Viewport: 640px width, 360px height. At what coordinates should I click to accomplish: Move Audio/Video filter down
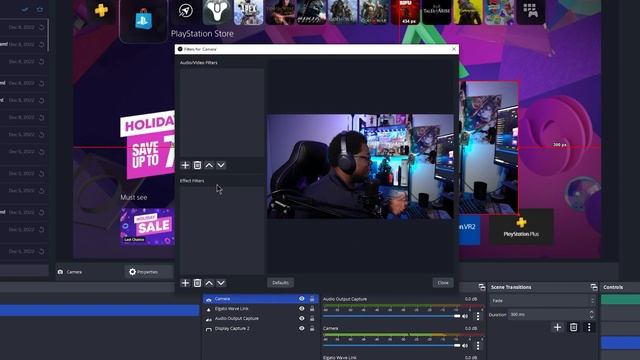point(221,165)
